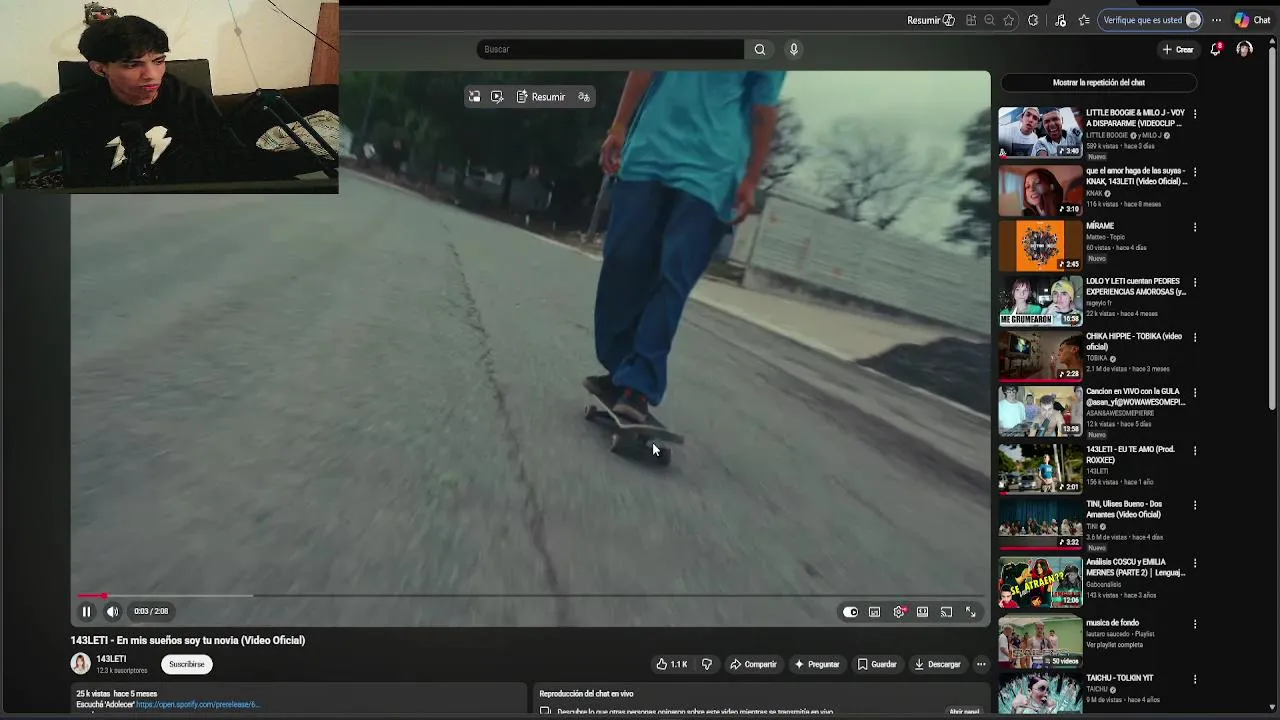The height and width of the screenshot is (720, 1280).
Task: Save video with Guardar button
Action: click(877, 664)
